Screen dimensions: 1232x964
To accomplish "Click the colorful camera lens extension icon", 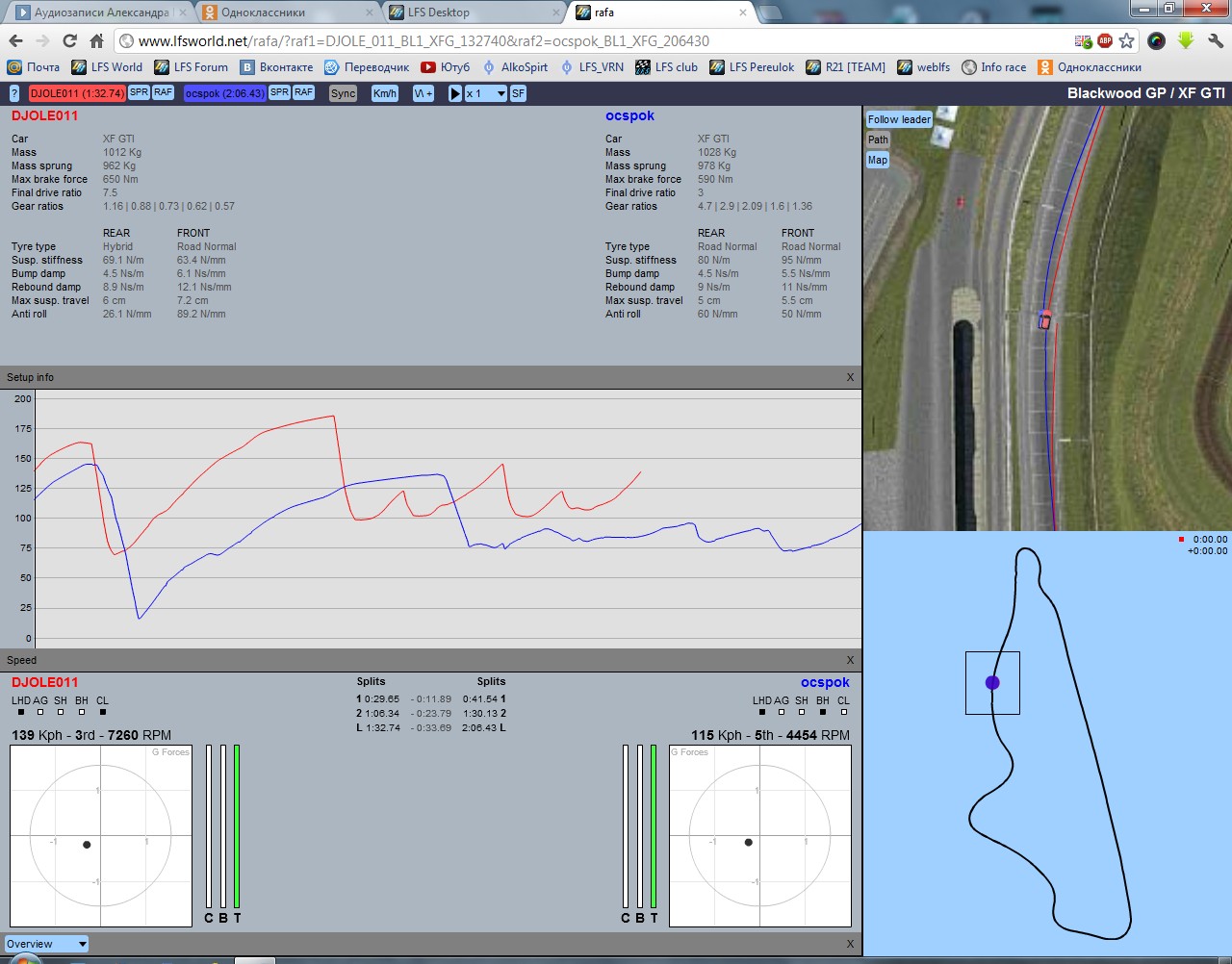I will coord(1157,41).
